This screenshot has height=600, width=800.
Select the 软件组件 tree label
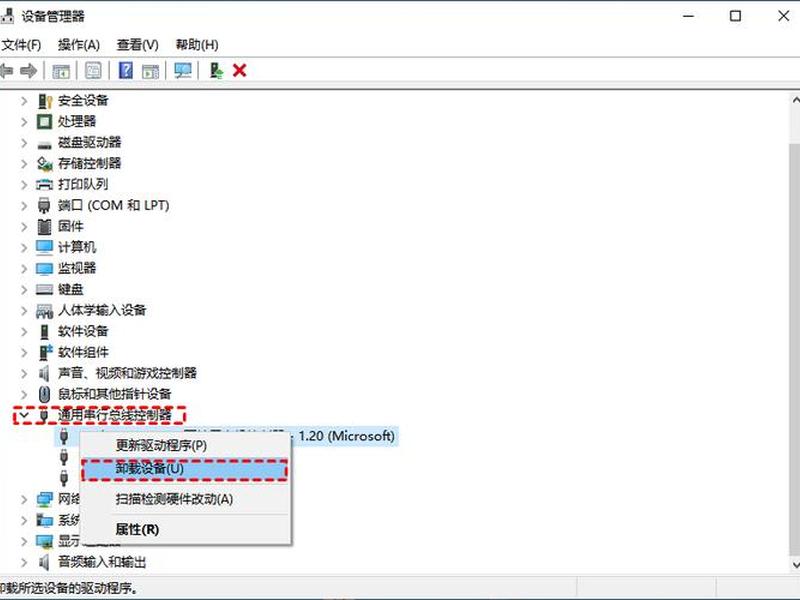(83, 352)
